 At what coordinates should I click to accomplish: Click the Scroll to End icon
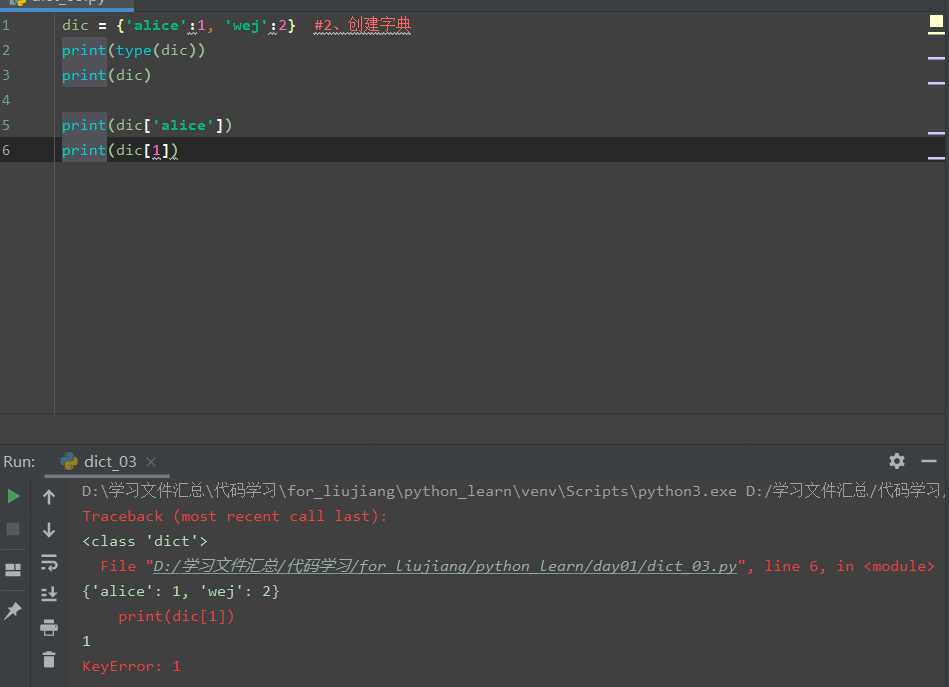tap(49, 594)
